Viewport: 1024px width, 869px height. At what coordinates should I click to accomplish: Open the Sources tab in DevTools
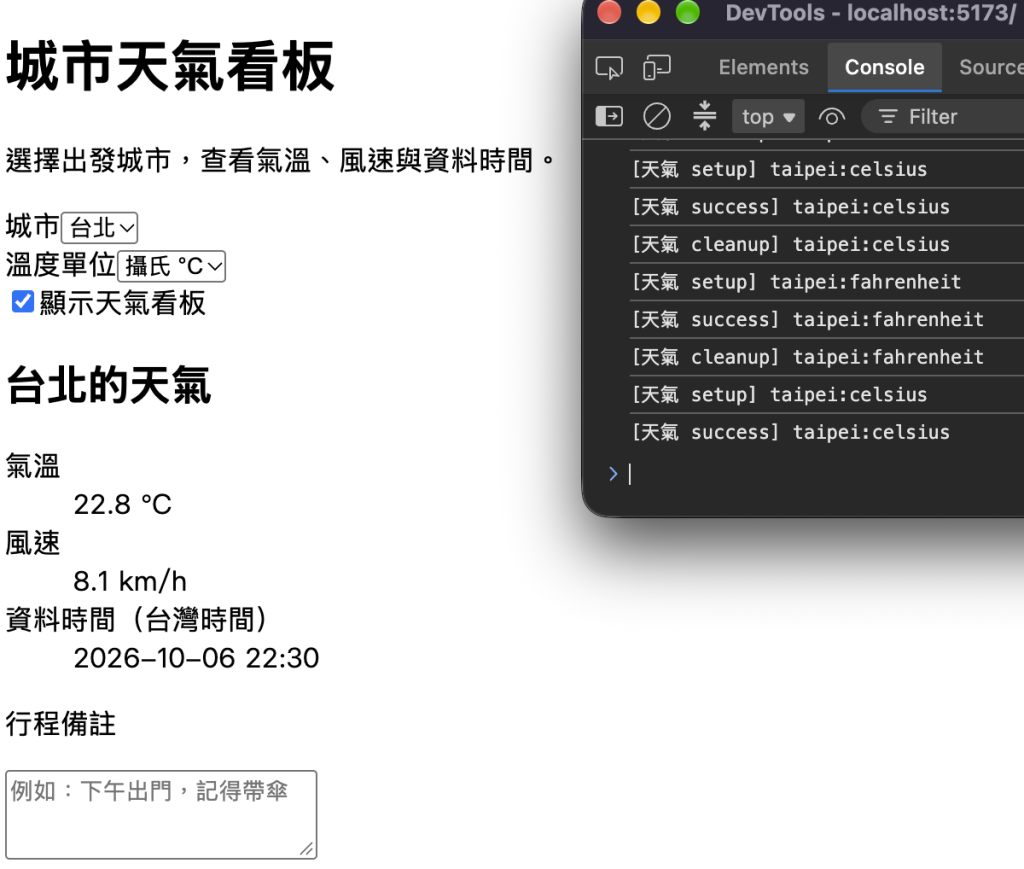[x=990, y=67]
